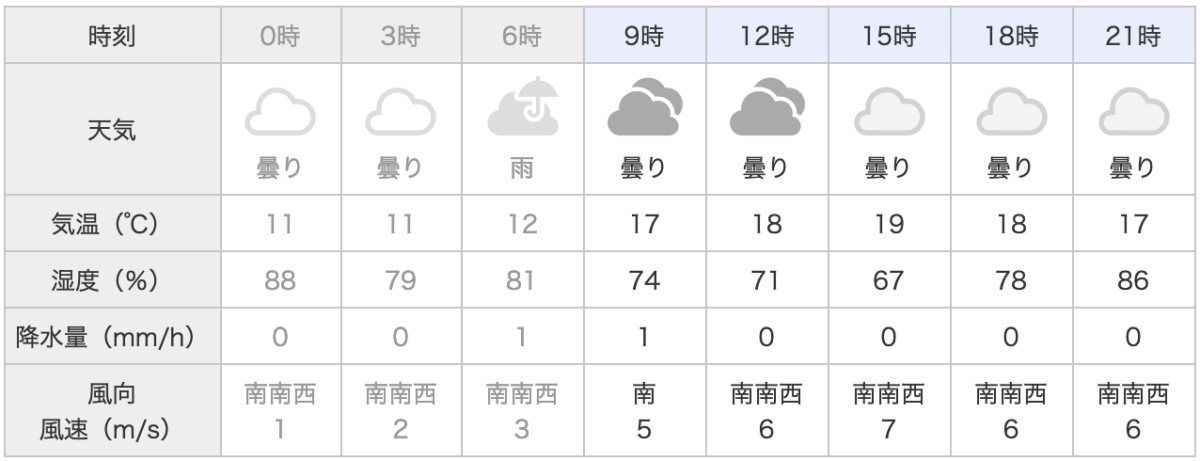Click the cloud icon for 21時
1200x461 pixels.
click(1133, 112)
